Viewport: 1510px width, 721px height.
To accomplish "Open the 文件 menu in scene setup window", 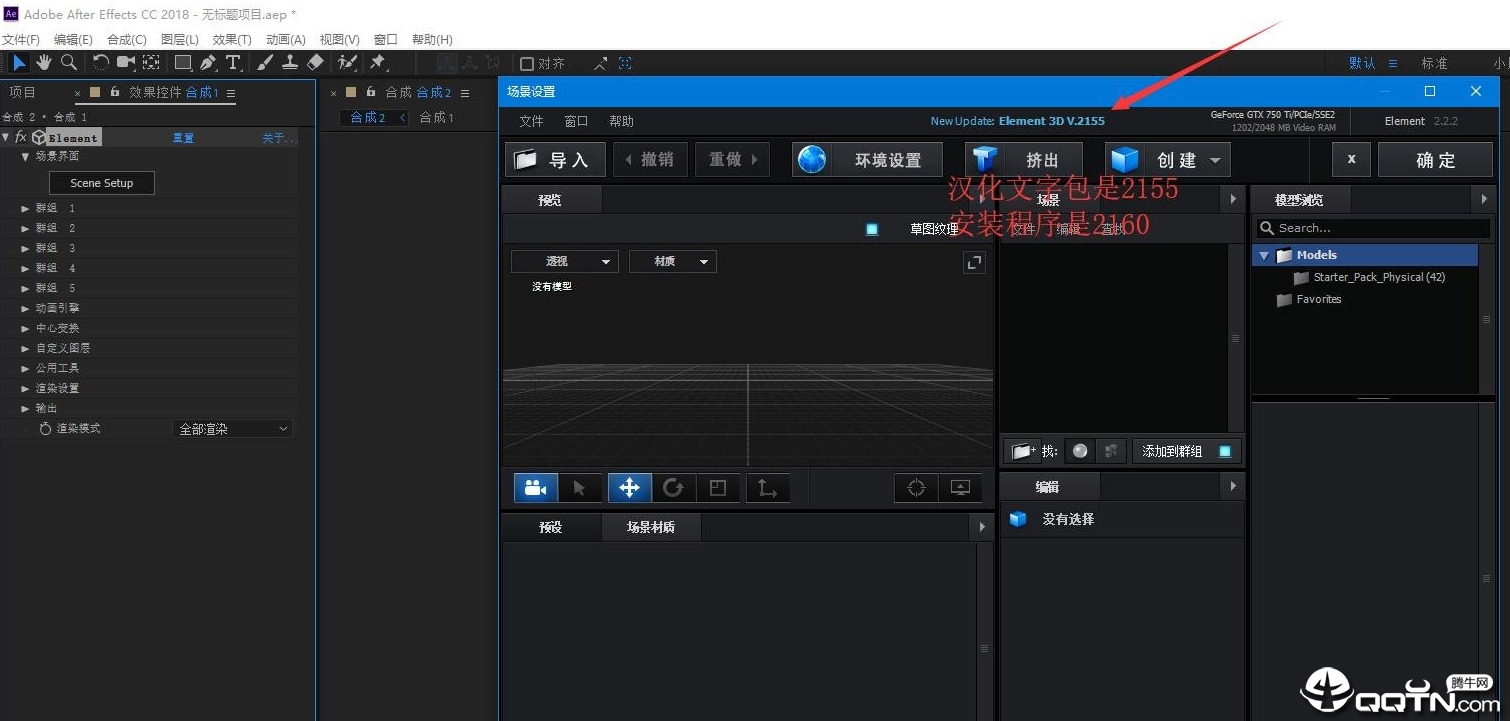I will tap(530, 121).
